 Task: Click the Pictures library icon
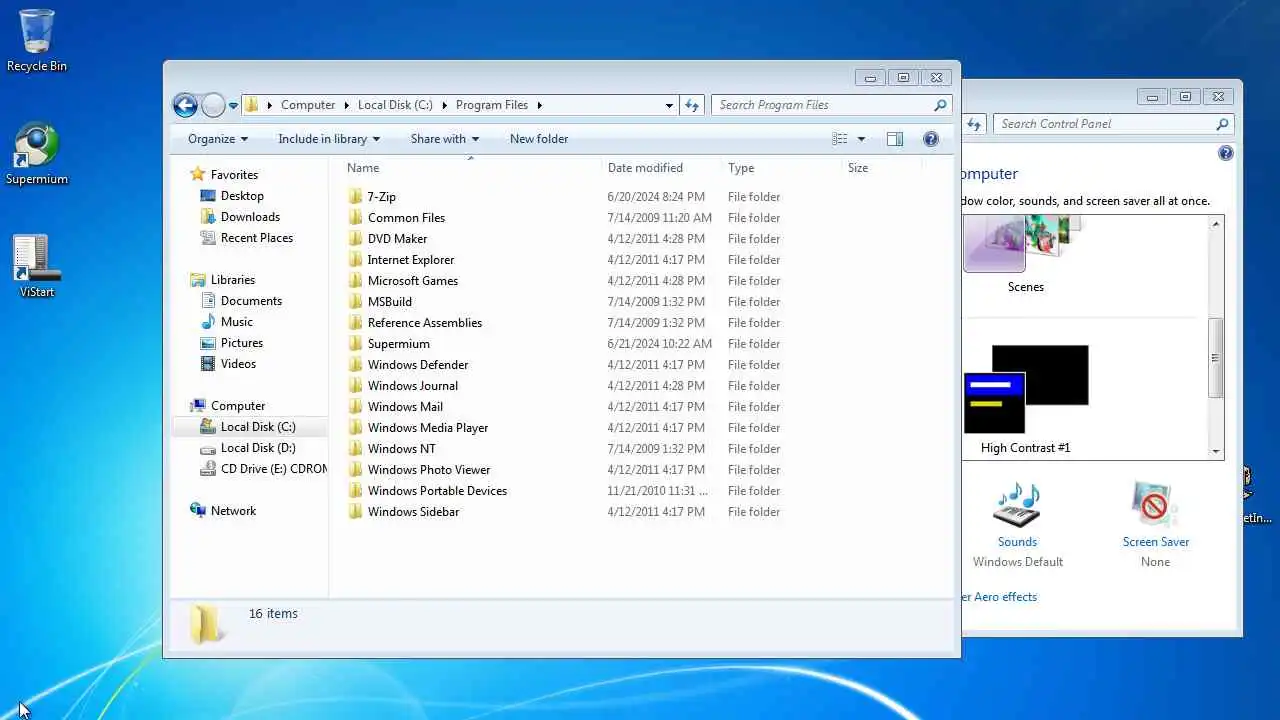tap(208, 343)
